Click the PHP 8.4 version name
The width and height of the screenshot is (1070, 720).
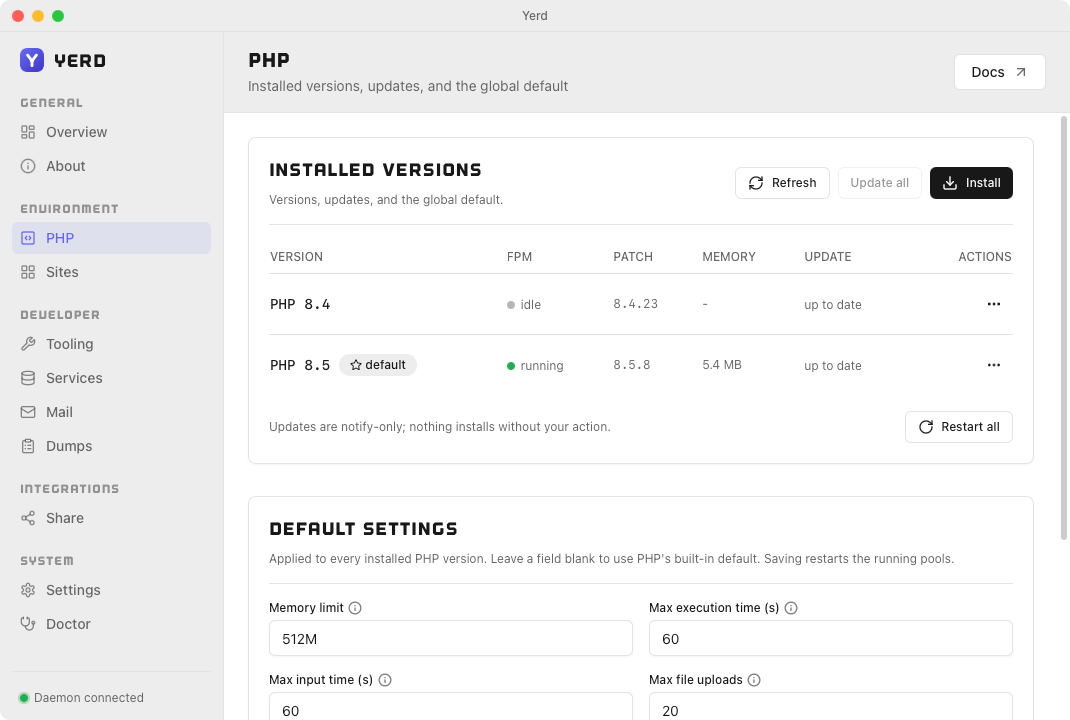[x=300, y=304]
